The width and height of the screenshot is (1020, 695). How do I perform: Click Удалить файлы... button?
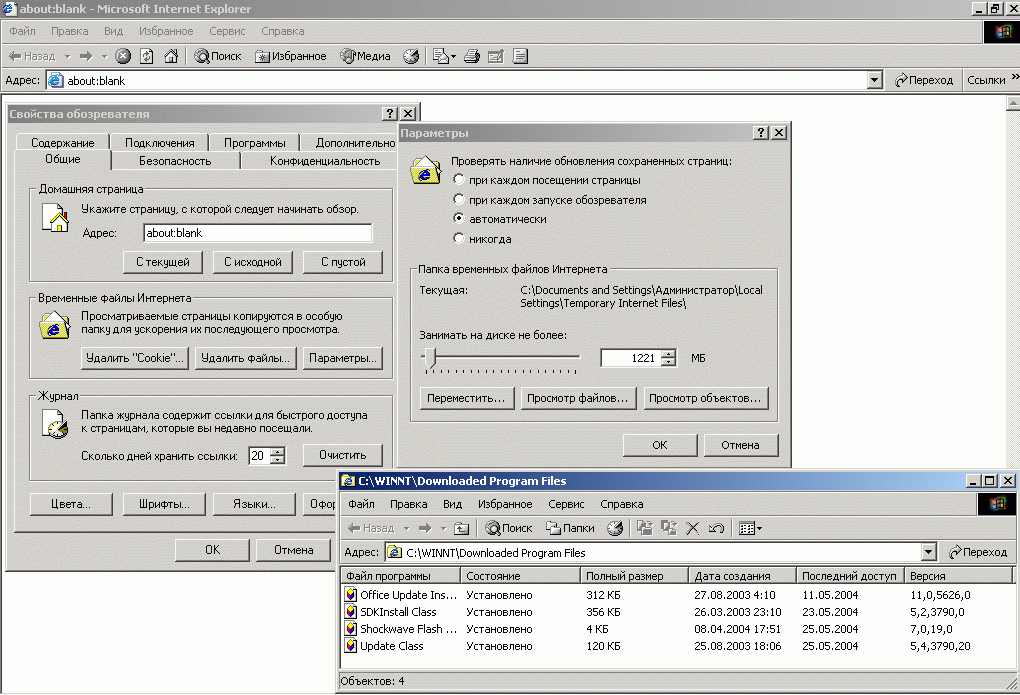(x=245, y=358)
